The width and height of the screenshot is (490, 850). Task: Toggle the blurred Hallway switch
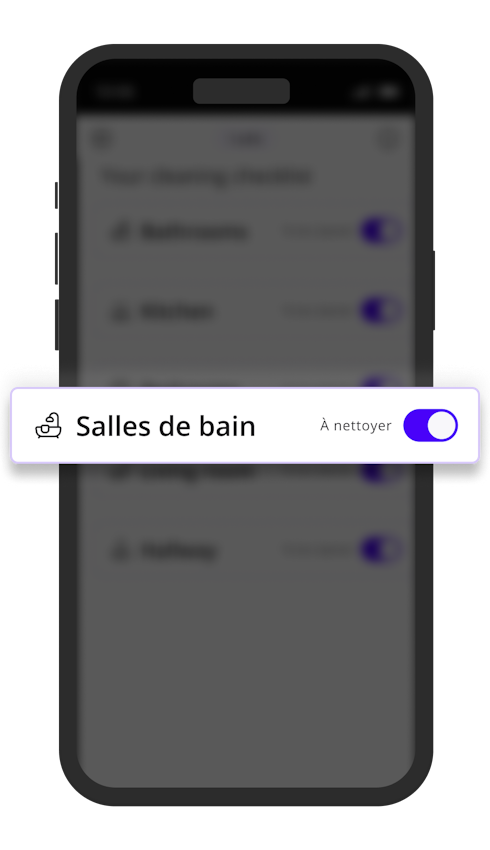(381, 550)
